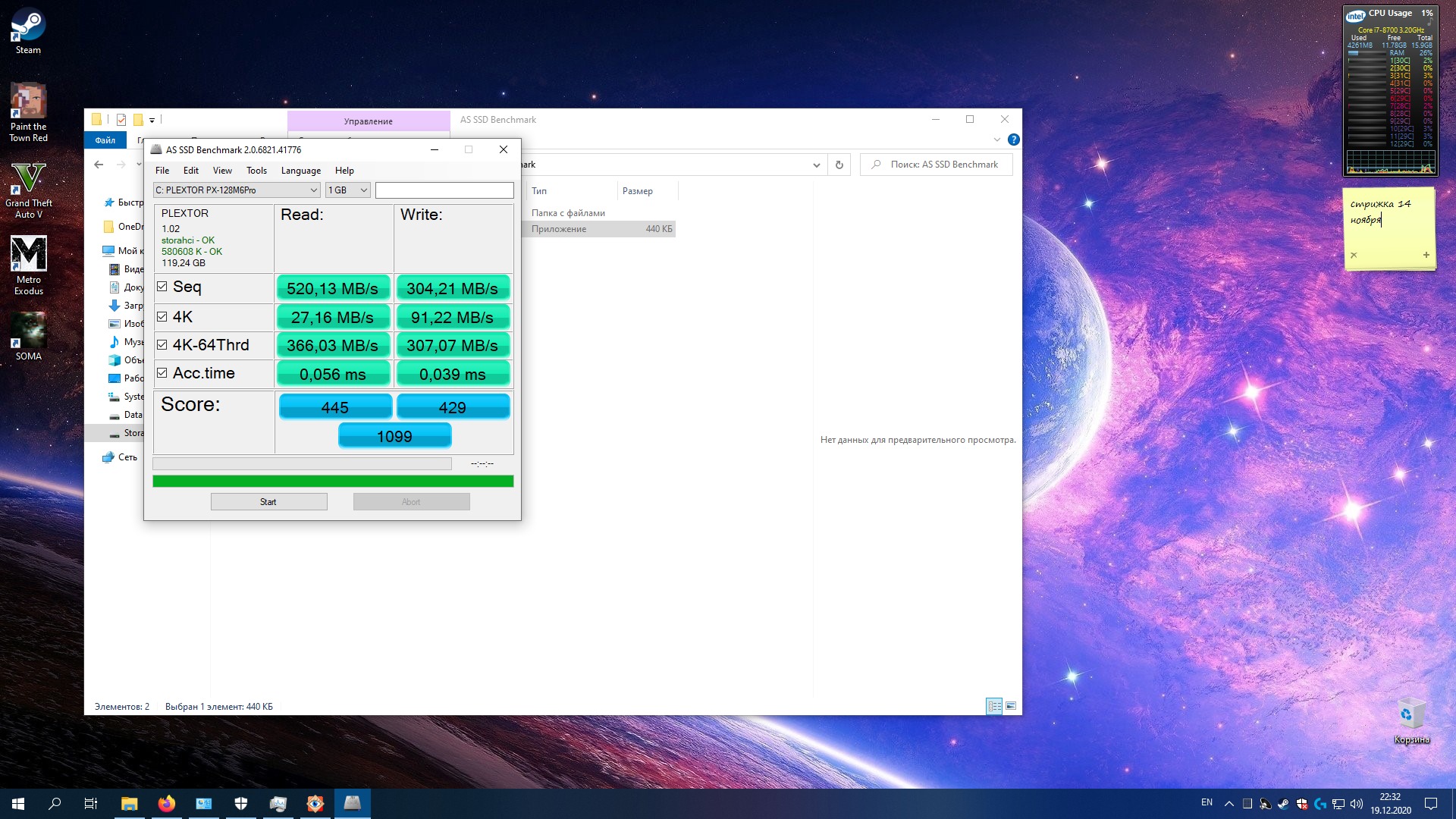
Task: Click the total score 1099 button
Action: click(x=394, y=436)
